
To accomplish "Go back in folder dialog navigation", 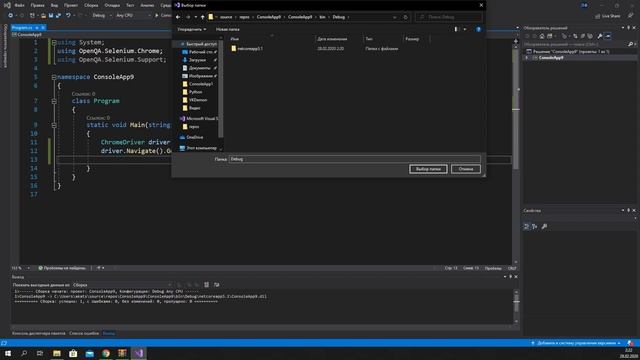I will coord(178,17).
